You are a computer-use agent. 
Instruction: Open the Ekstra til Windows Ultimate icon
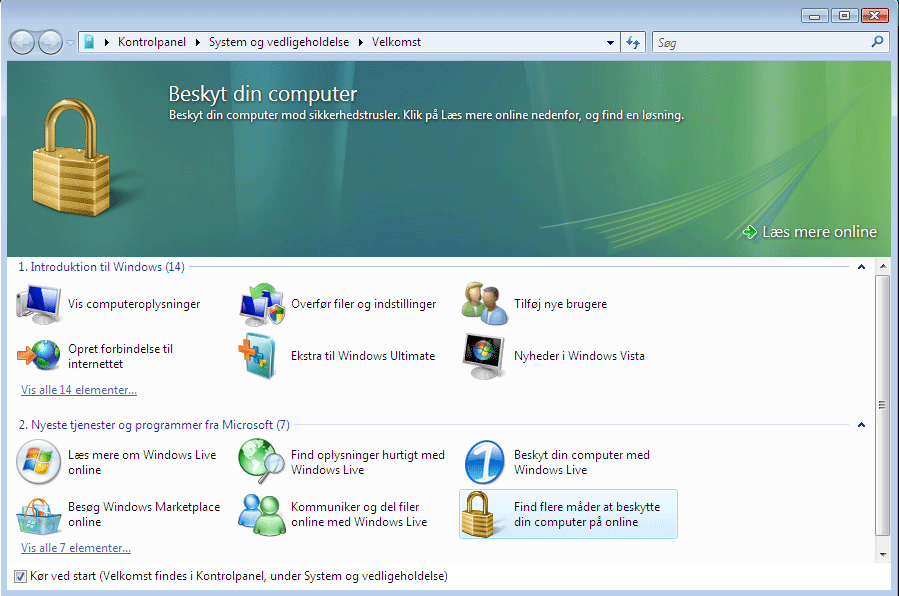pos(262,356)
